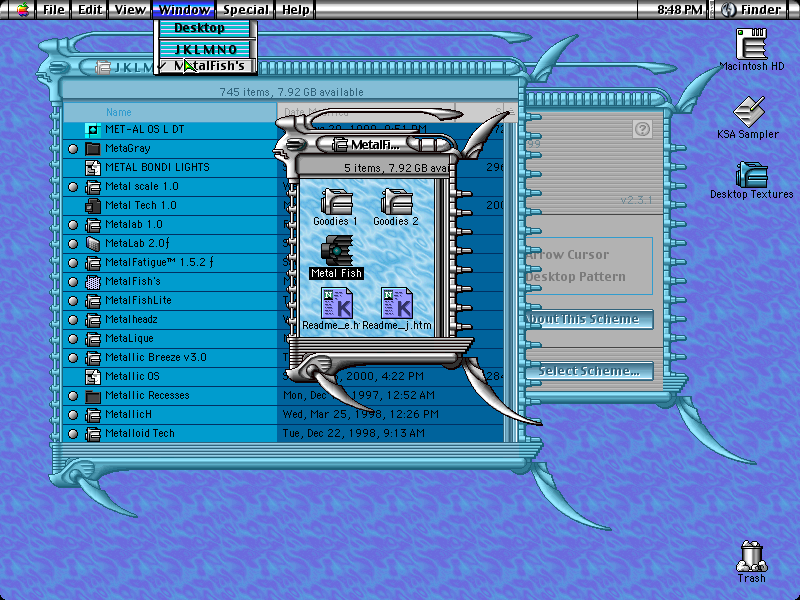Select the Readme_j.htm file icon

coord(397,303)
